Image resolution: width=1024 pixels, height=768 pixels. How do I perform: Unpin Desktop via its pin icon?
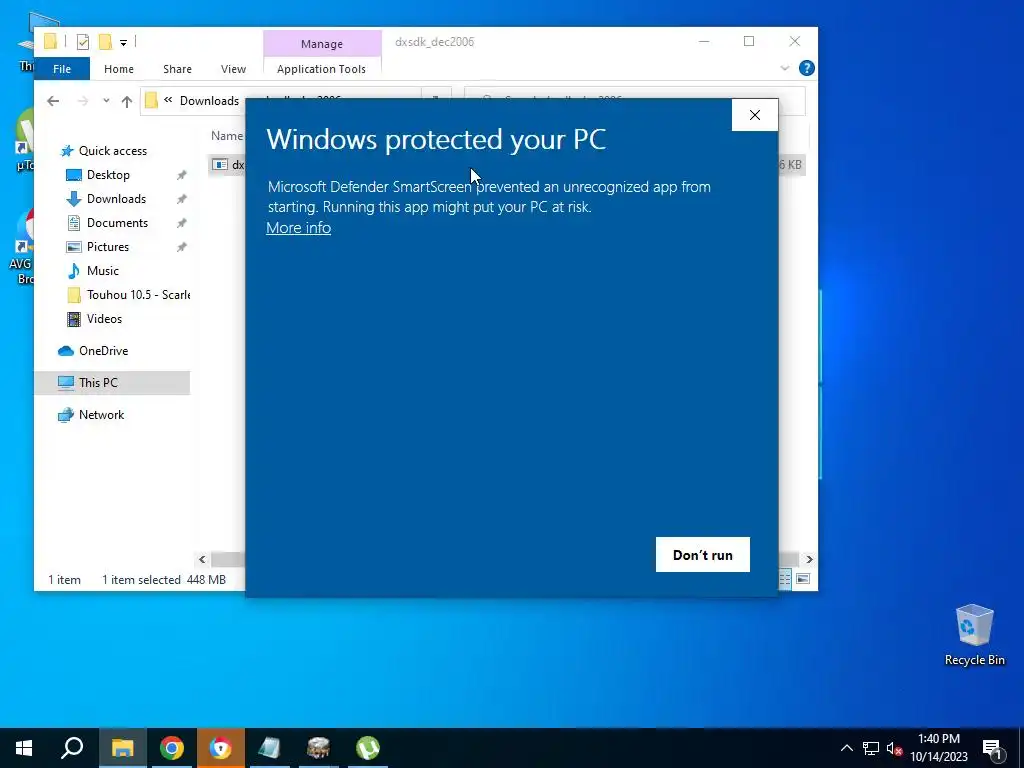pyautogui.click(x=182, y=175)
